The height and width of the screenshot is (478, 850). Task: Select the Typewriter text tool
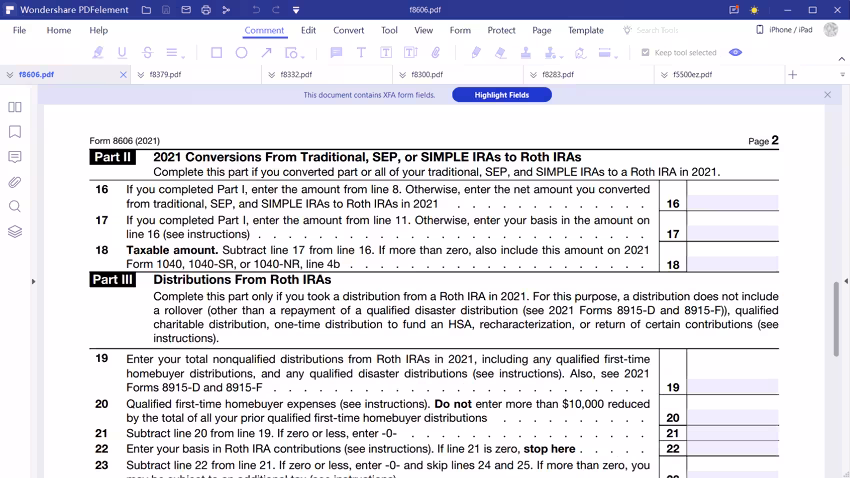[361, 53]
